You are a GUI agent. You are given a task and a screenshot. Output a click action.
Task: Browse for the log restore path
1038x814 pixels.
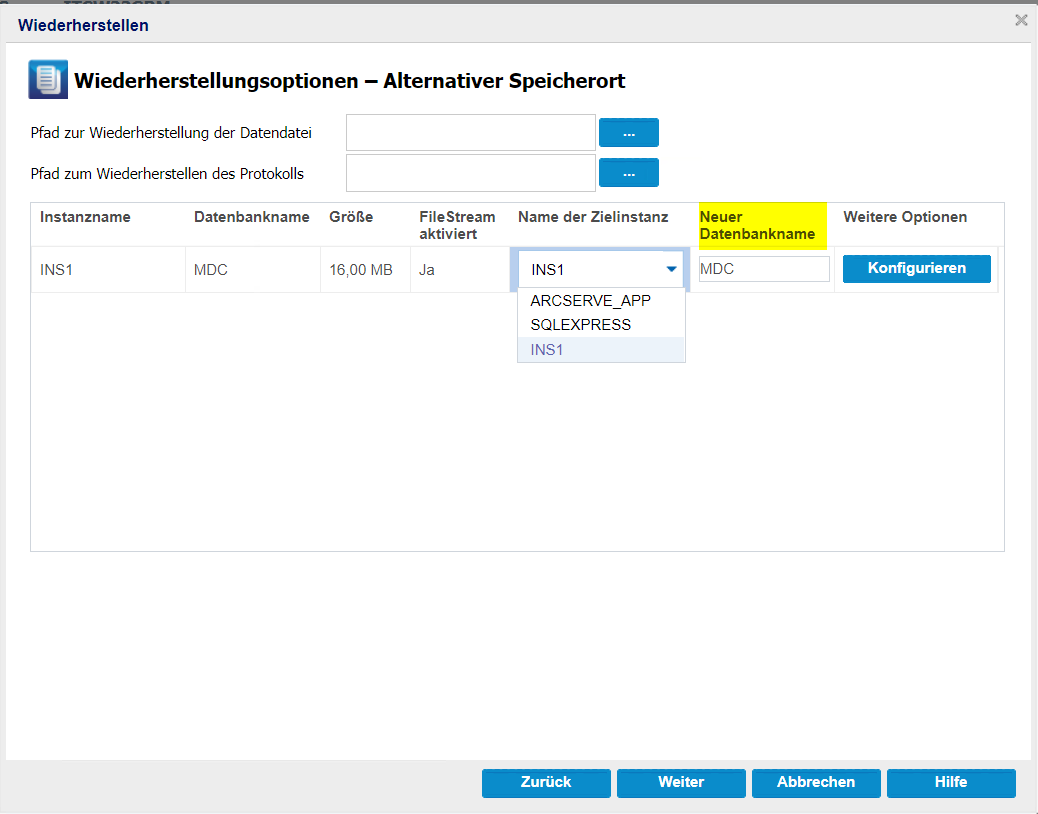628,173
